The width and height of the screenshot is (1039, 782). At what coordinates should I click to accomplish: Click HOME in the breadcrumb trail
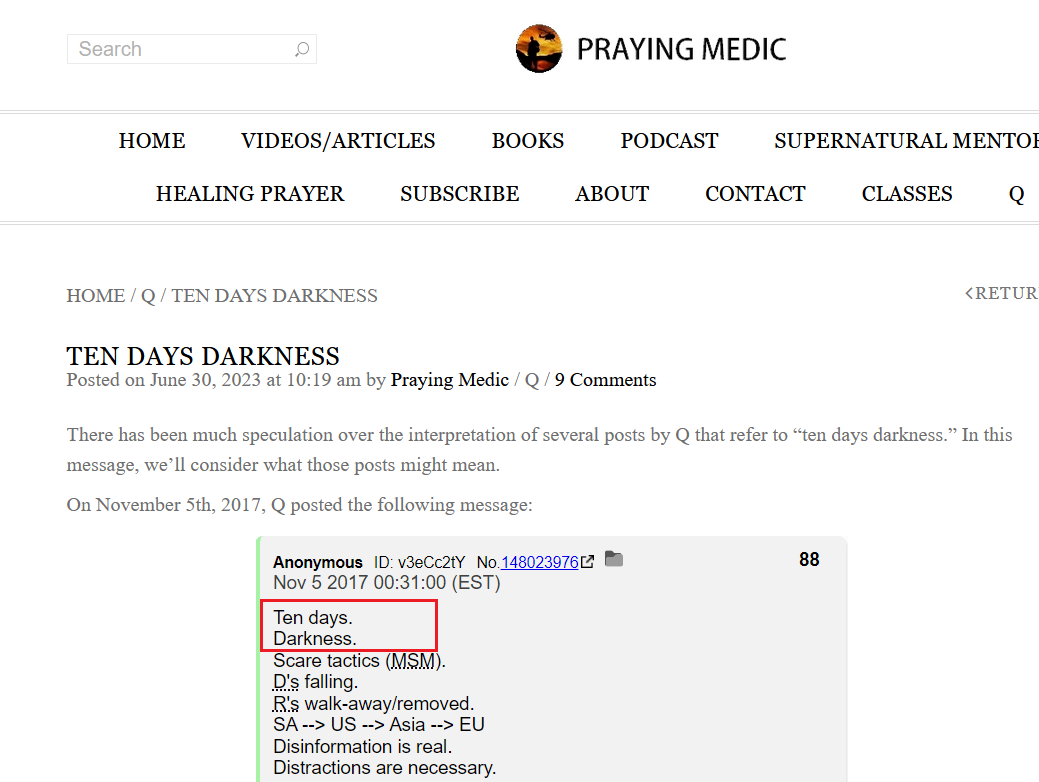tap(95, 296)
